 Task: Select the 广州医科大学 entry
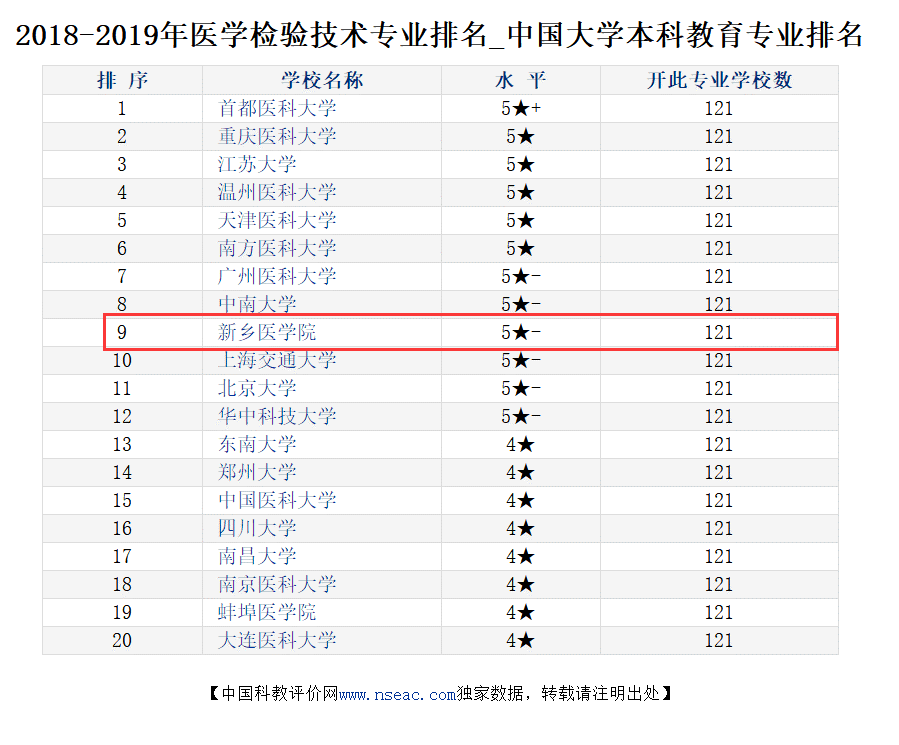[x=277, y=276]
